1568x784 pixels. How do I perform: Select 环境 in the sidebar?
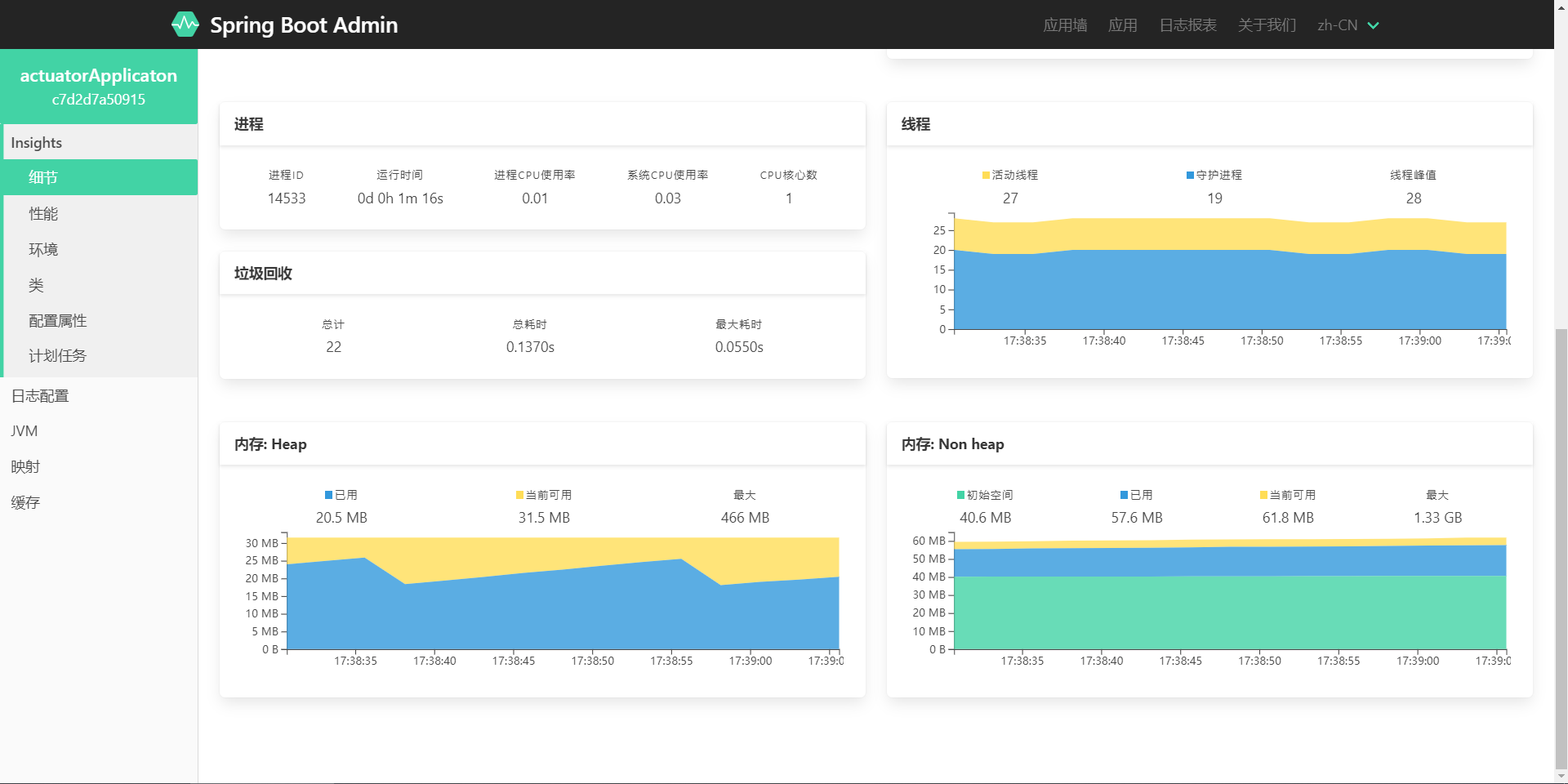click(43, 250)
